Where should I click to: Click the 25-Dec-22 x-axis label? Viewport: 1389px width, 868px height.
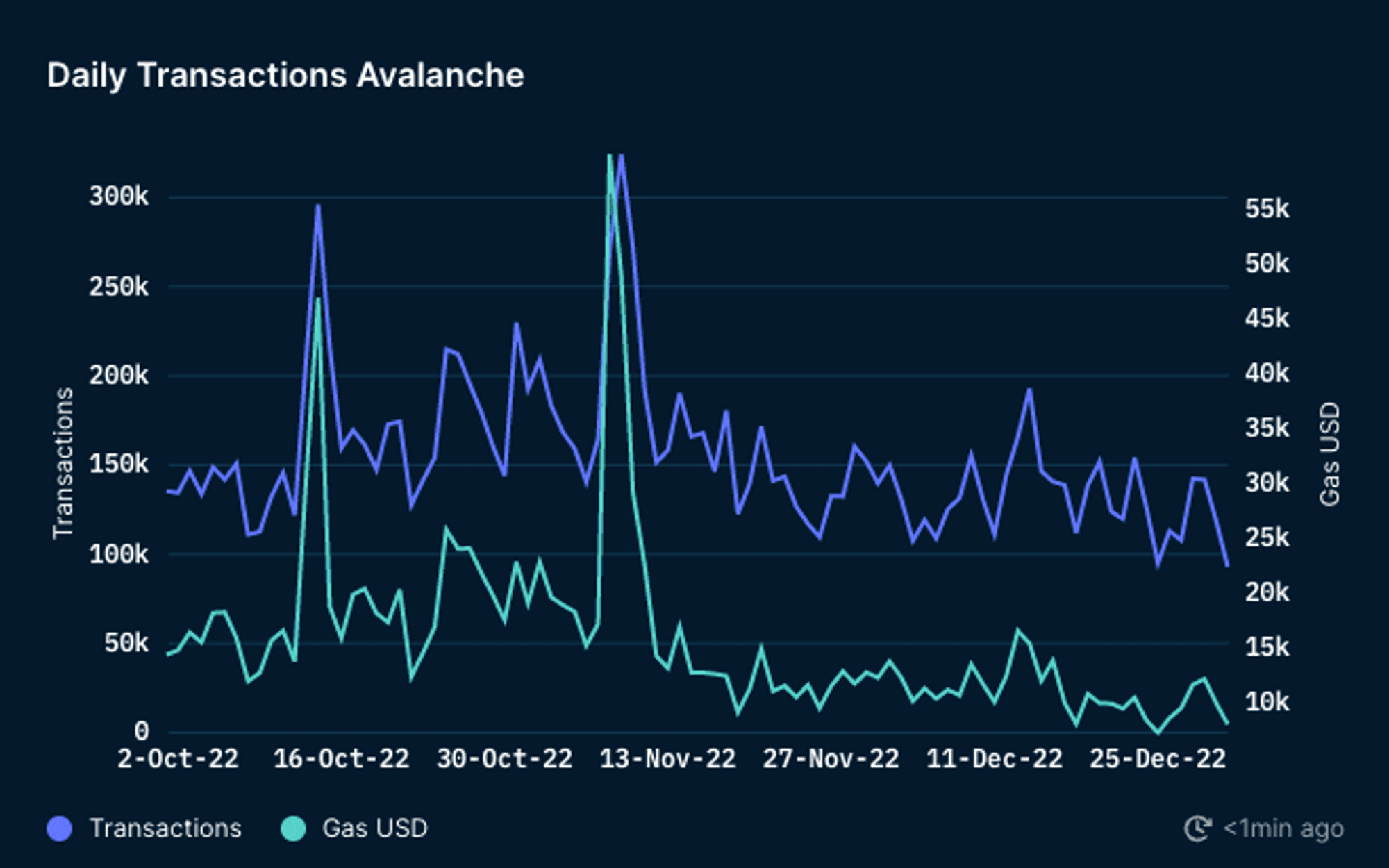click(x=1157, y=759)
